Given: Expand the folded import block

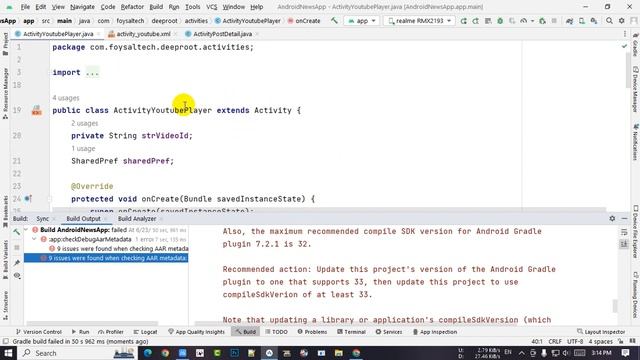Looking at the screenshot, I should pos(93,73).
